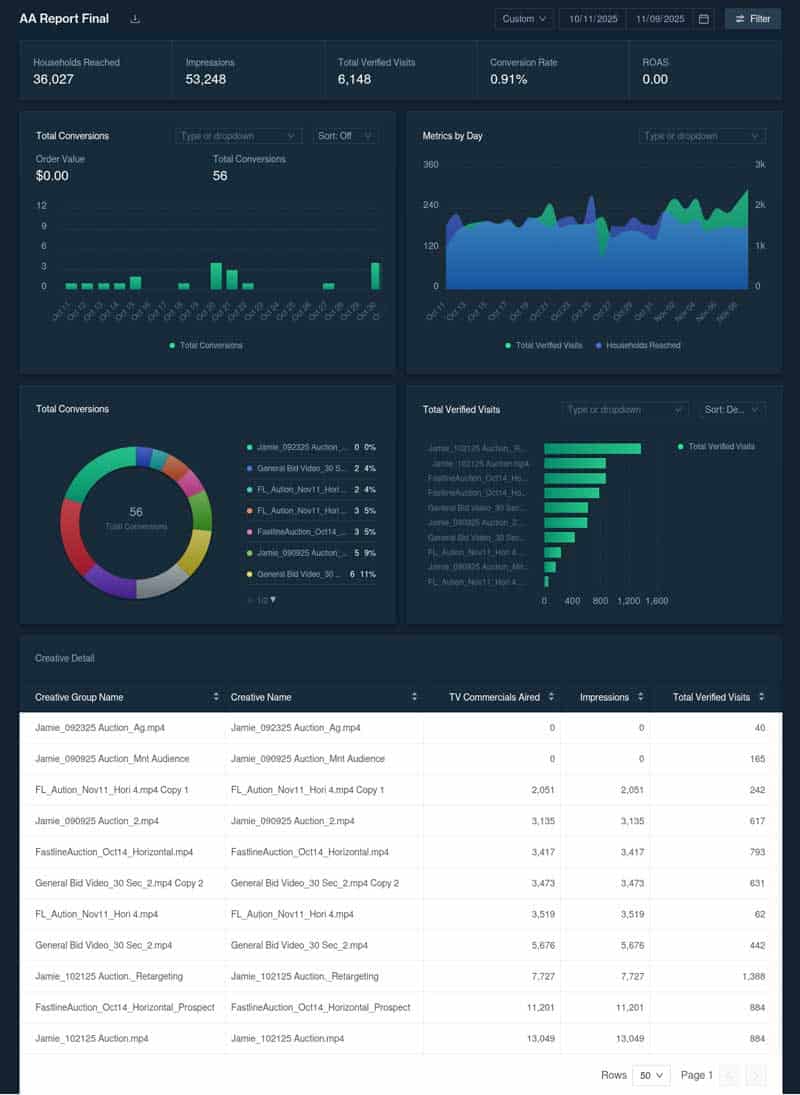Toggle Total Conversions legend in bar chart

coord(206,345)
